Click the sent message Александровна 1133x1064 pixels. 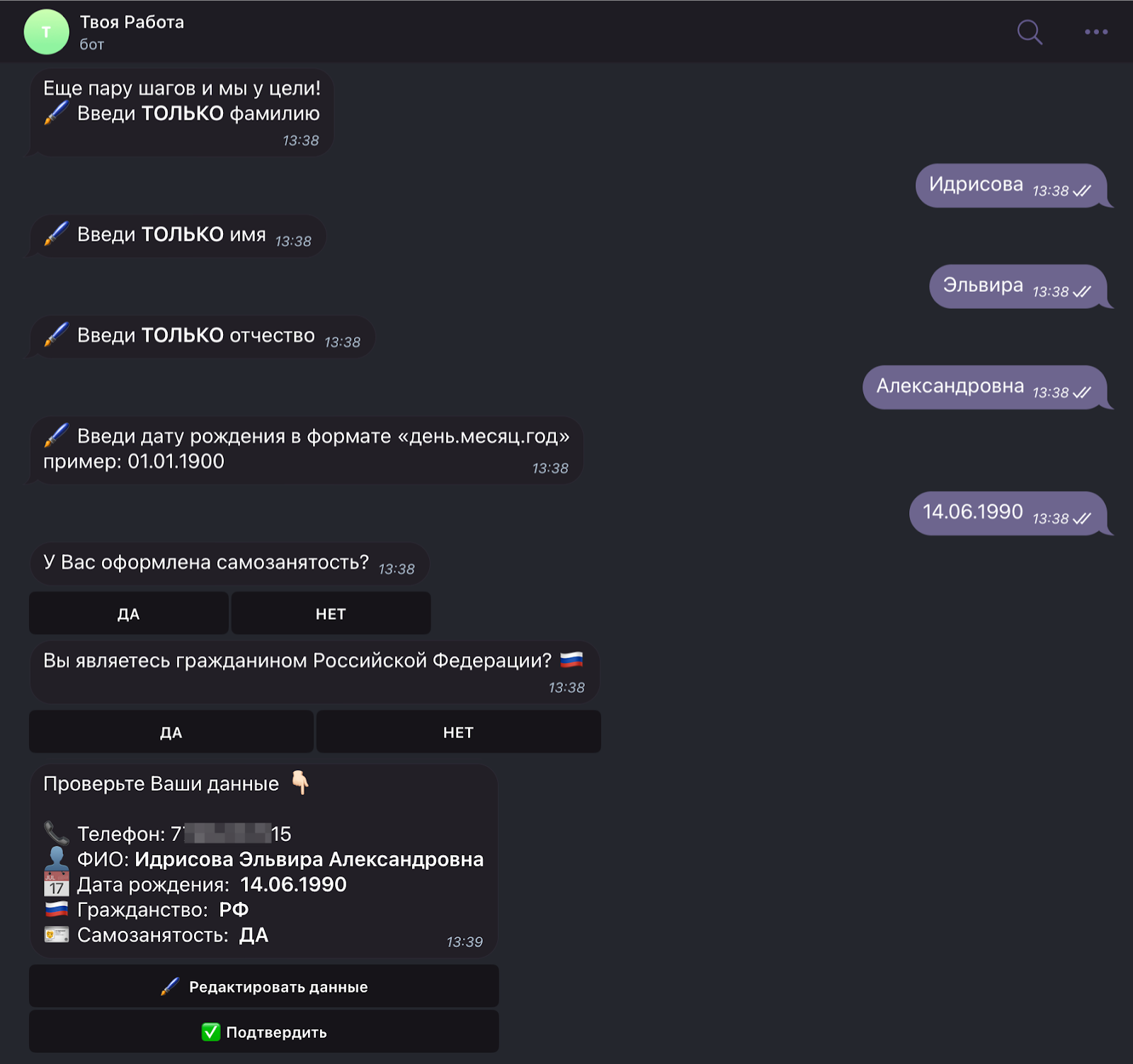point(950,386)
